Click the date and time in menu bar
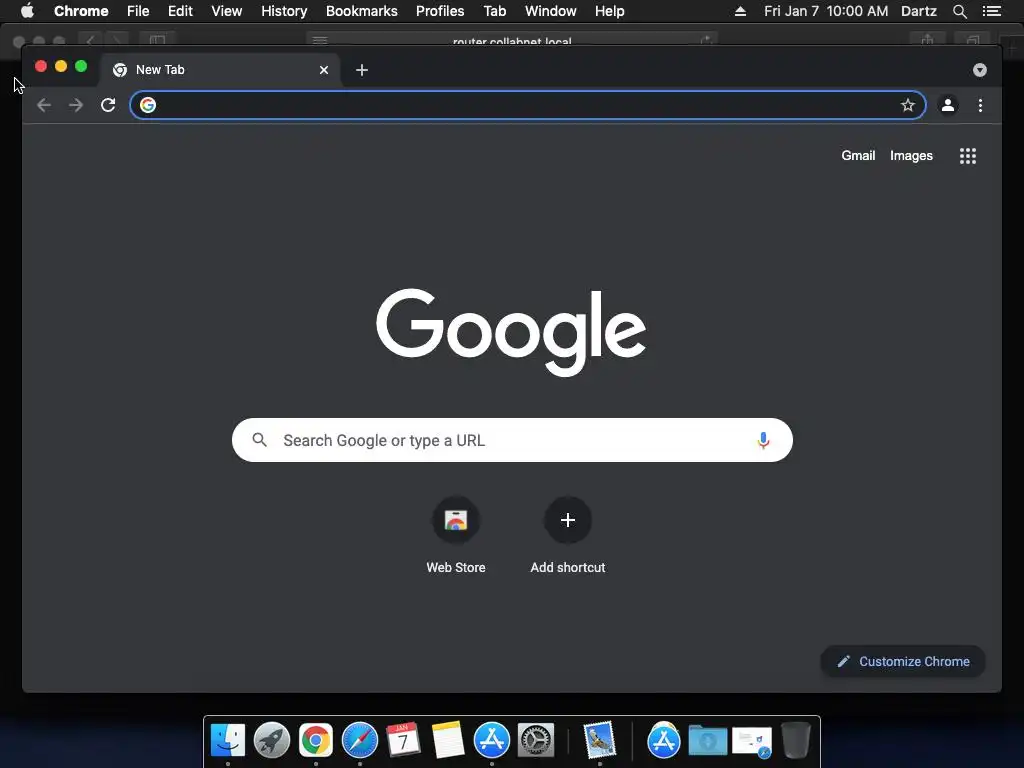The height and width of the screenshot is (768, 1024). point(825,11)
